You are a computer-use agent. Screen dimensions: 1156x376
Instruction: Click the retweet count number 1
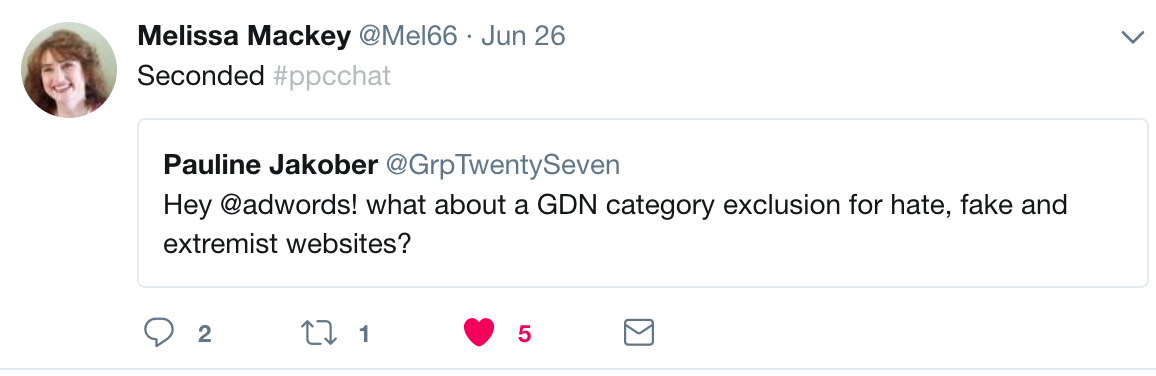[x=363, y=334]
